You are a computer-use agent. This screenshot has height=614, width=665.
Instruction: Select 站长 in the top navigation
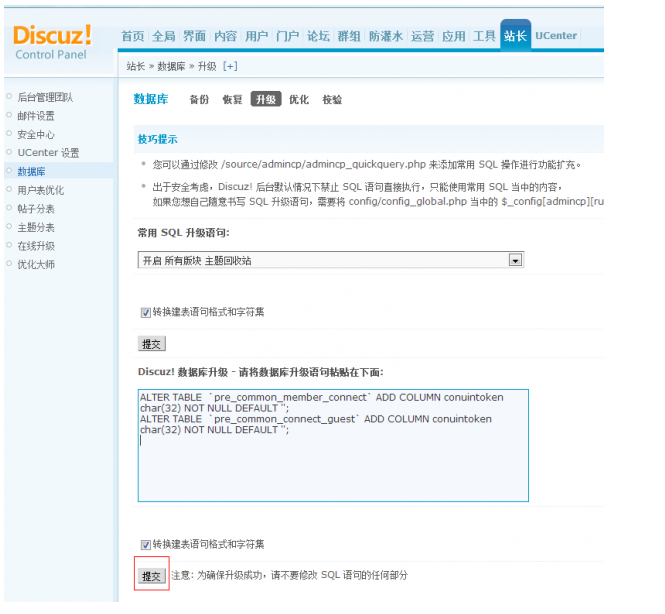(x=515, y=36)
